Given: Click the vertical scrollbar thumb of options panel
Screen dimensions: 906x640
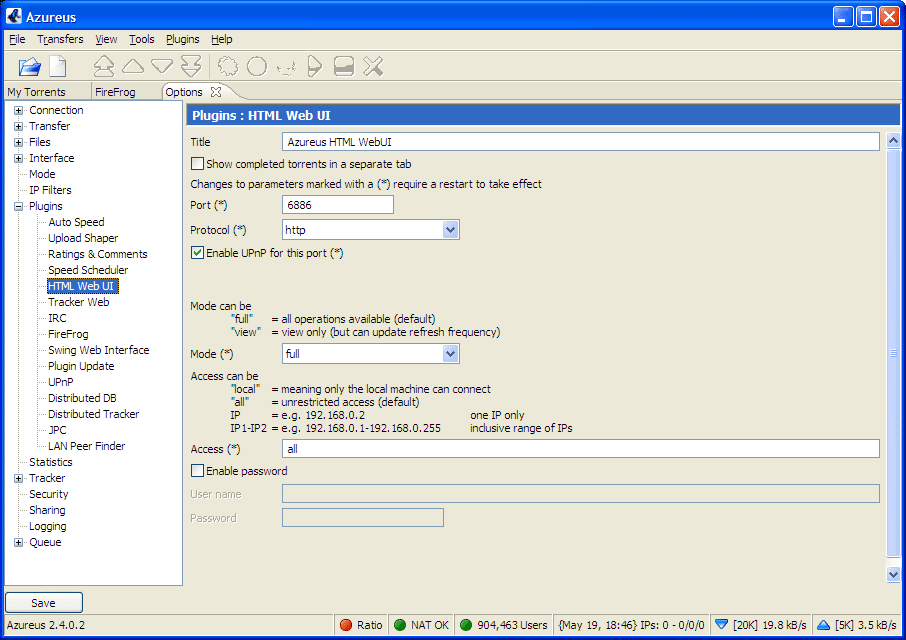Looking at the screenshot, I should point(893,352).
